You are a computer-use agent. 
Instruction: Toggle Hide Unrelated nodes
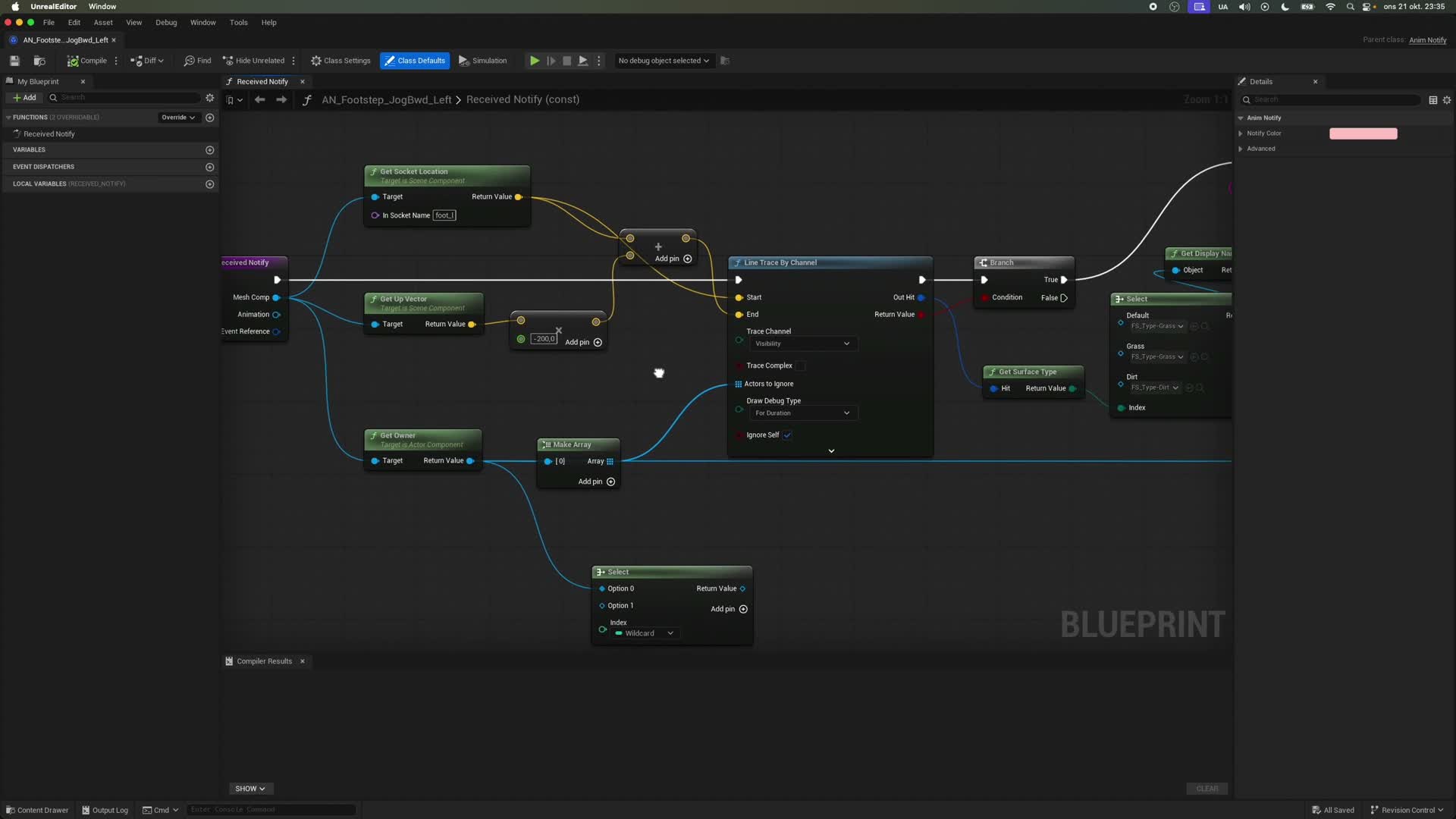pos(253,61)
